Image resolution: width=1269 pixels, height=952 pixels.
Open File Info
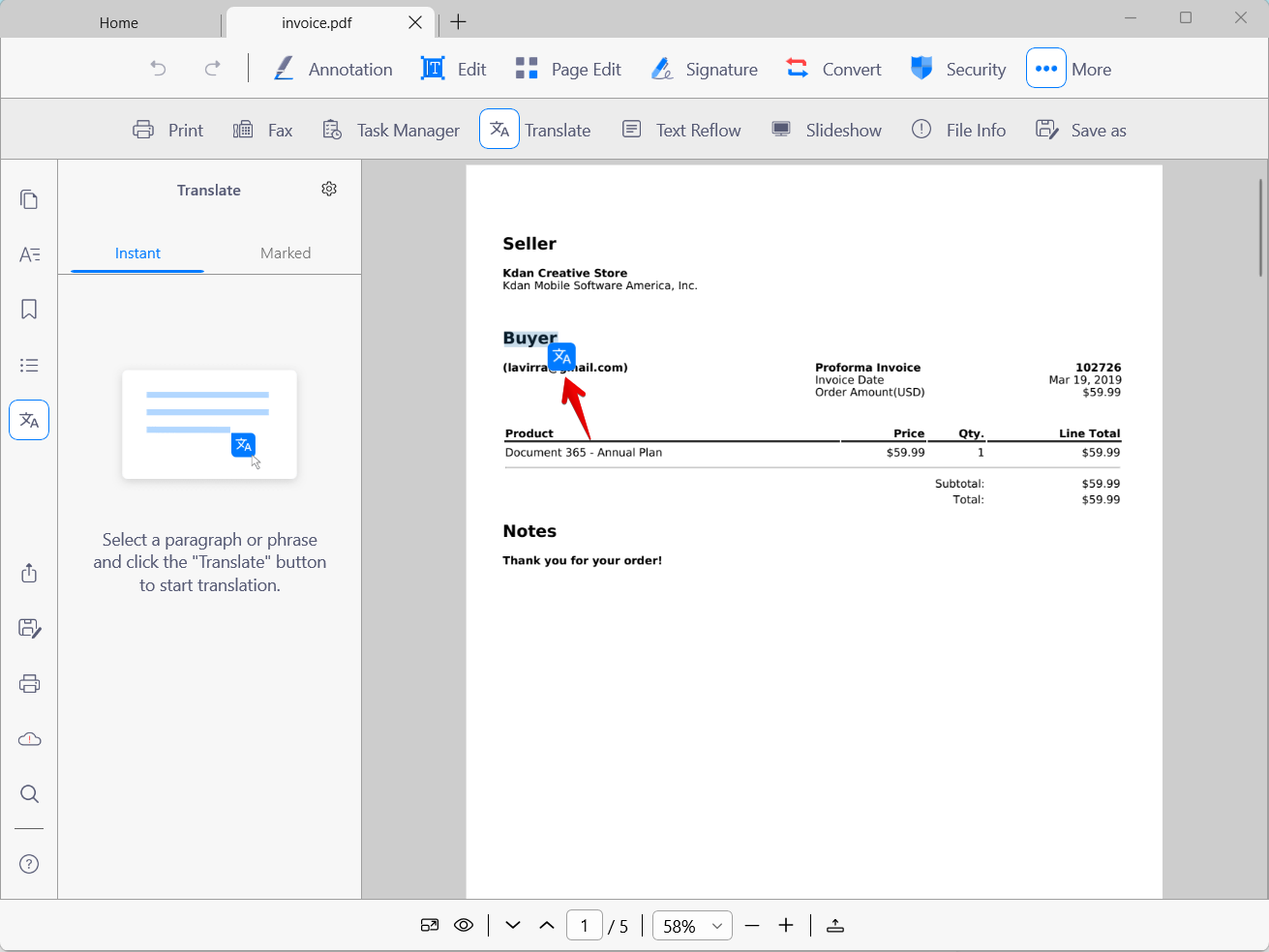point(959,130)
